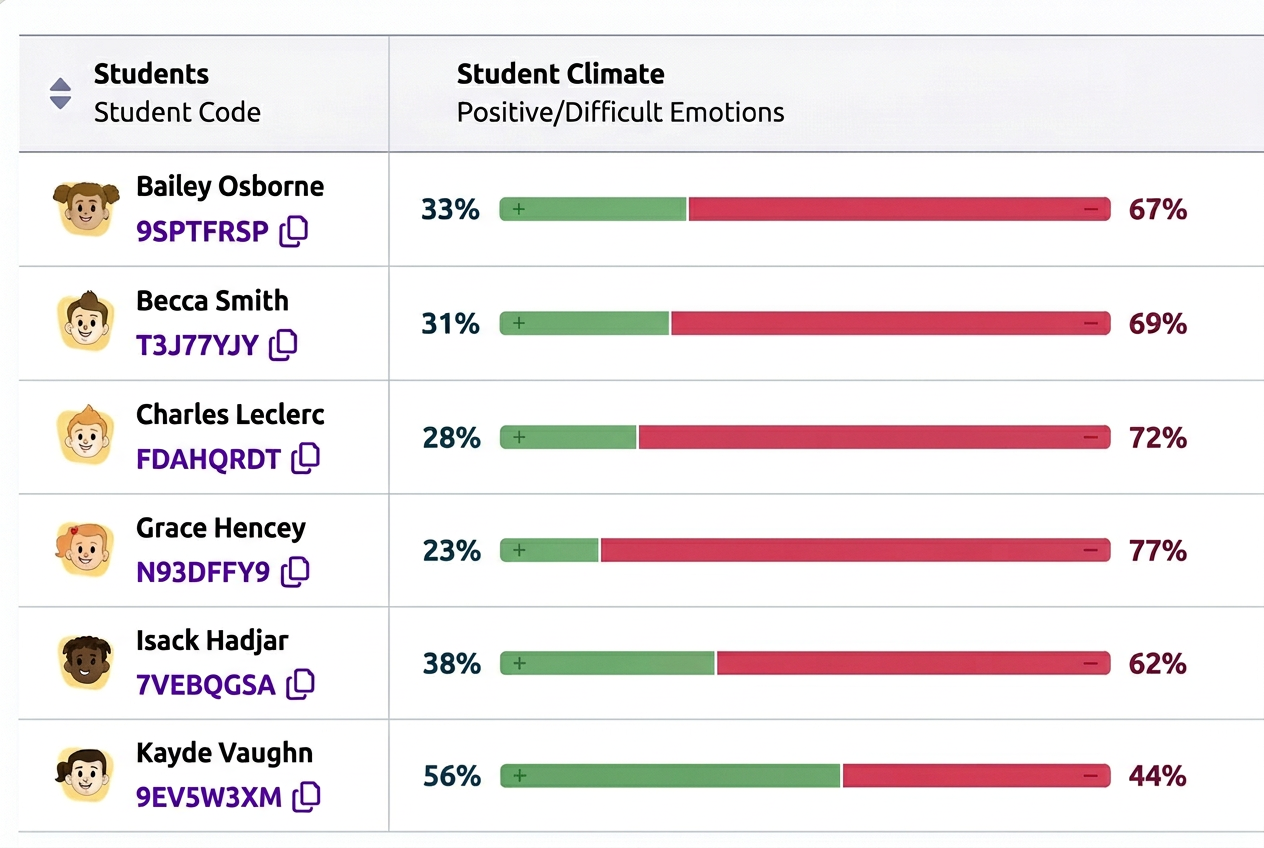Copy Charles Leclerc's student code
Image resolution: width=1264 pixels, height=848 pixels.
(x=305, y=459)
